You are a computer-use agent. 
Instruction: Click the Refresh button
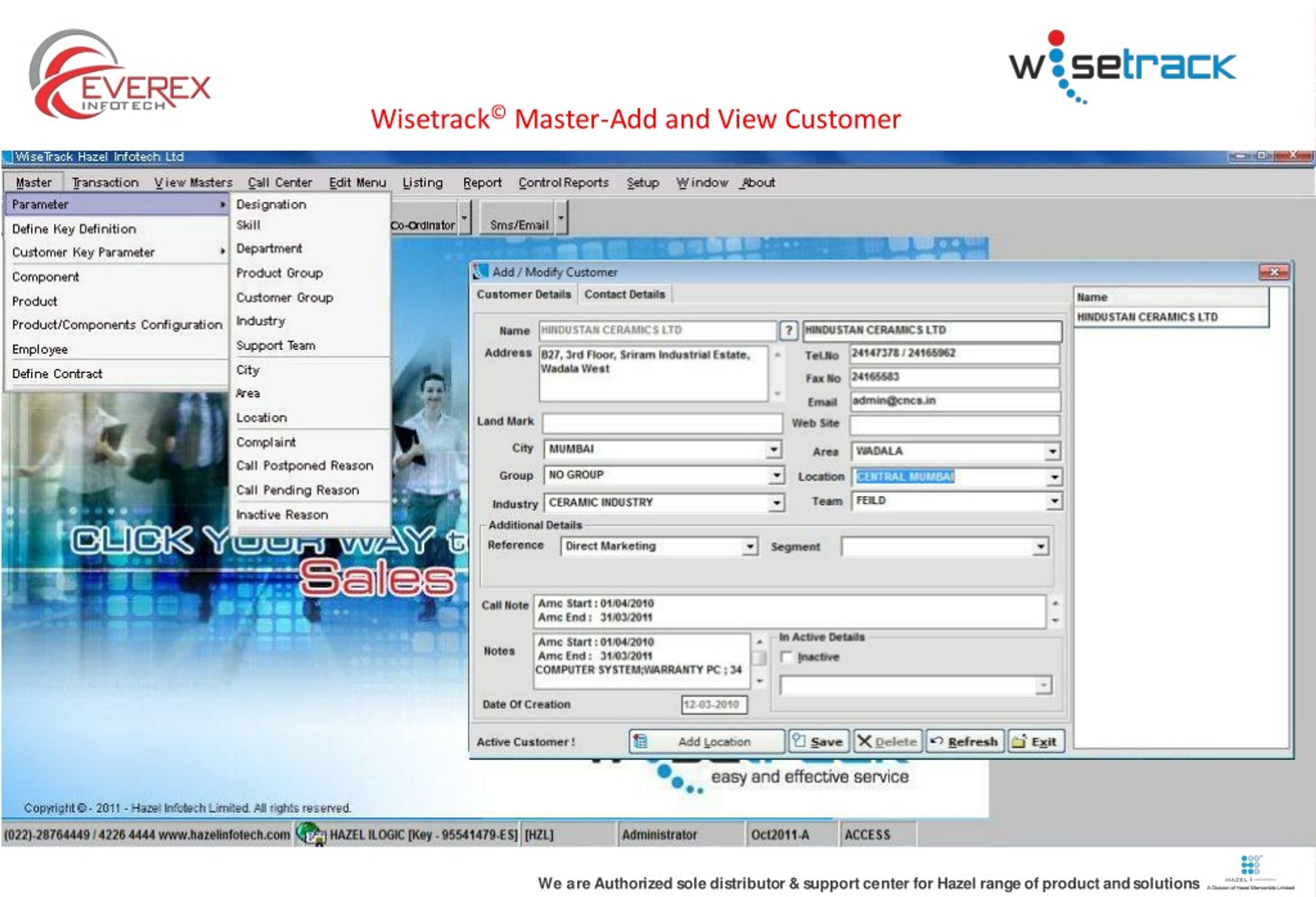click(964, 741)
